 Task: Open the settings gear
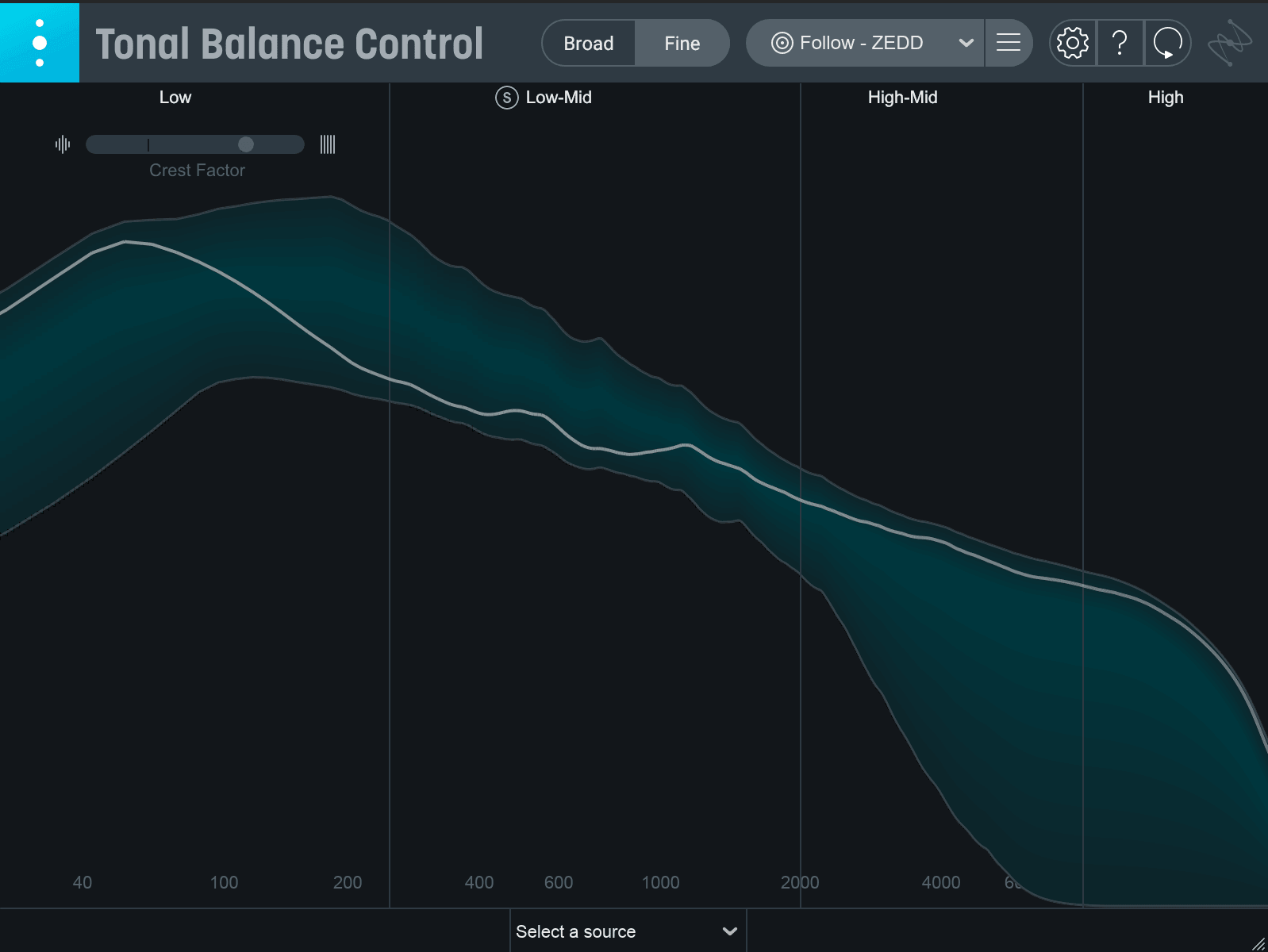[1073, 43]
